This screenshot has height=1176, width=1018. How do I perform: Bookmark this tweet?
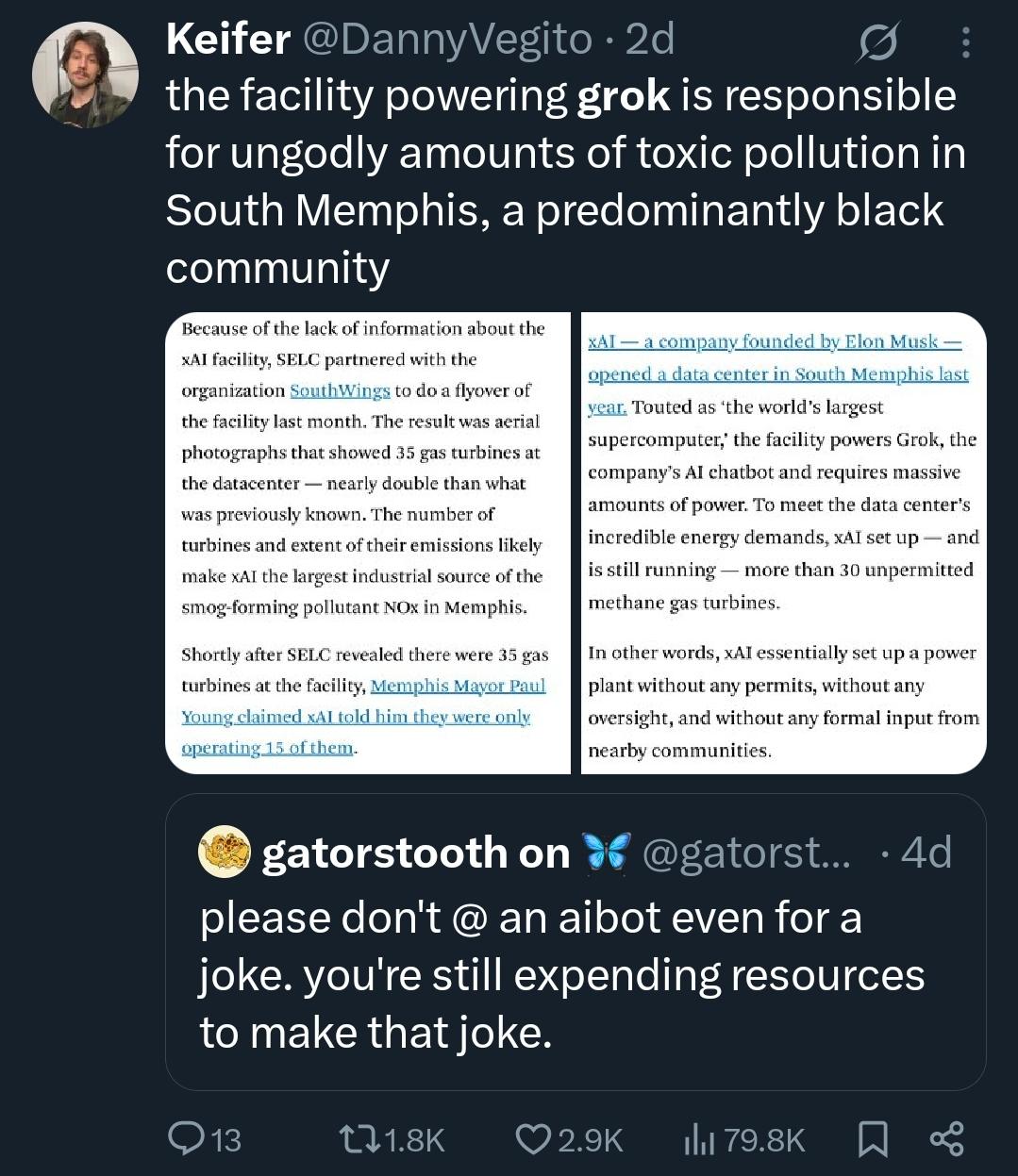click(x=873, y=1139)
